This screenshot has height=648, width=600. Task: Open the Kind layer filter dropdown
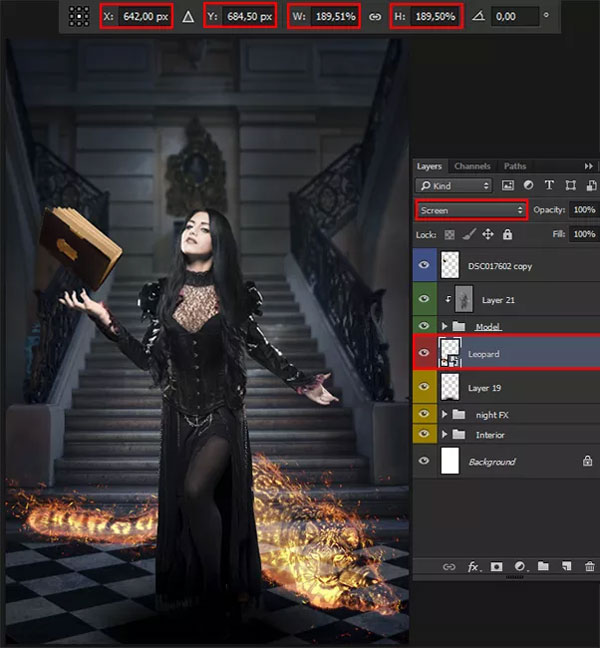coord(455,186)
